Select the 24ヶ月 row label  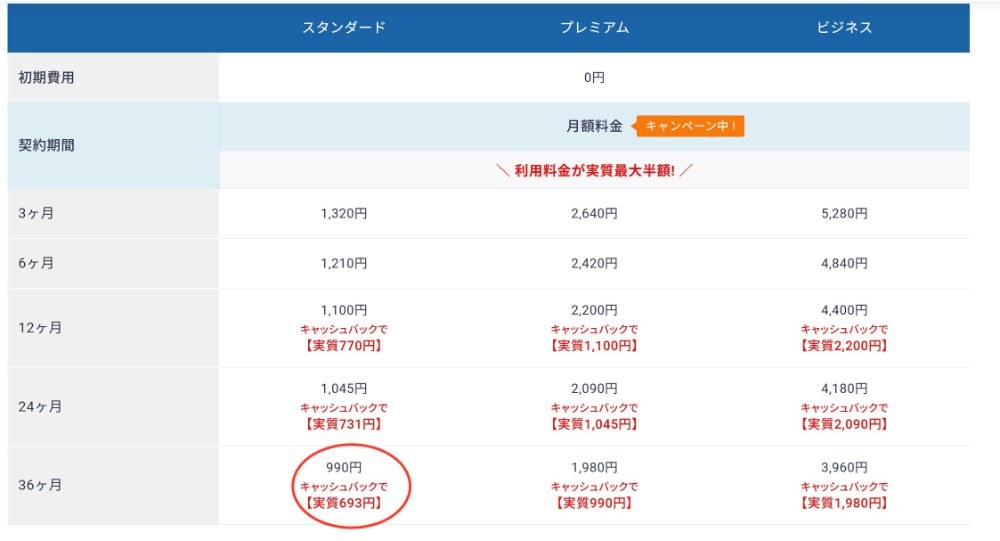tap(40, 406)
